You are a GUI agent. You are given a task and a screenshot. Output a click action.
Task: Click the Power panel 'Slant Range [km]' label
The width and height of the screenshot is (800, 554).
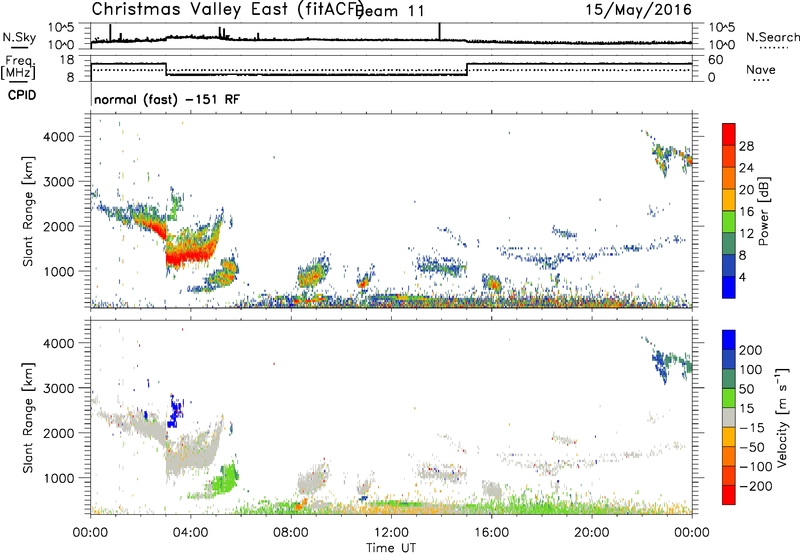click(x=28, y=212)
